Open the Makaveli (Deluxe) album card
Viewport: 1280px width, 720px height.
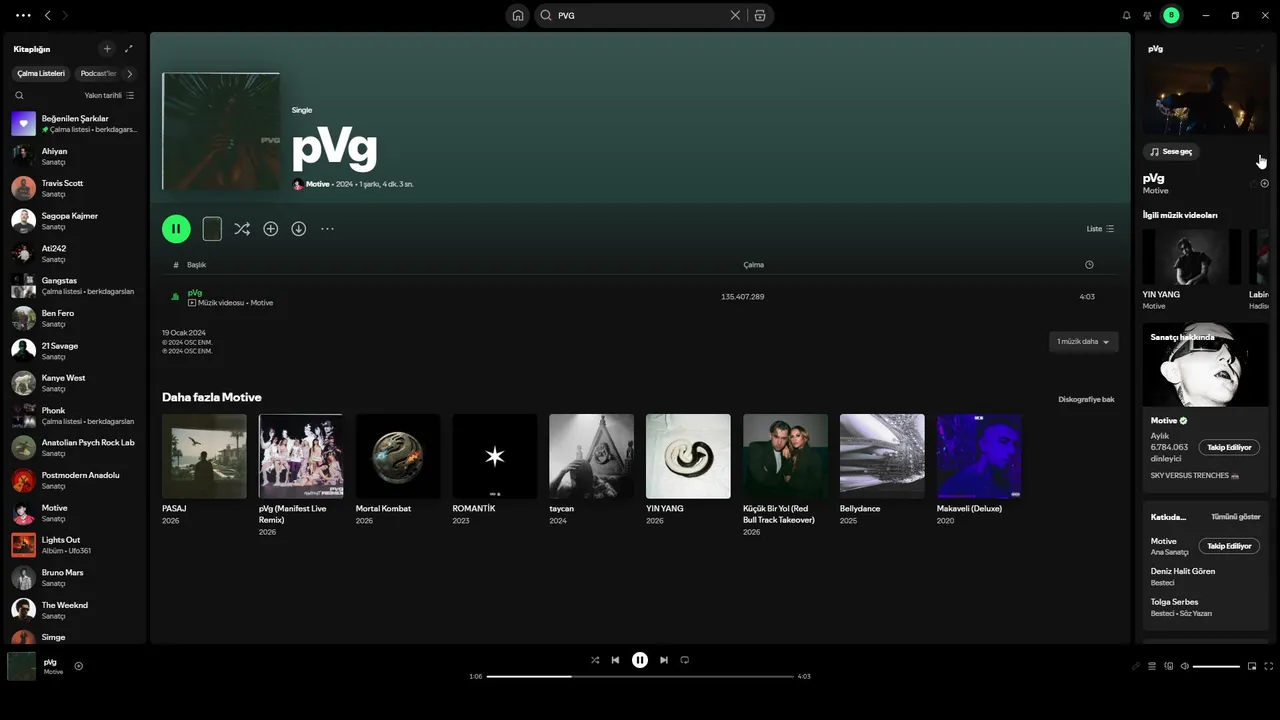pyautogui.click(x=979, y=471)
